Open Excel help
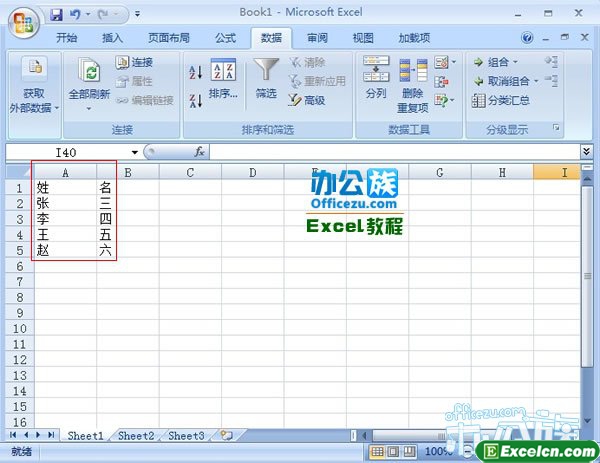 (x=527, y=37)
